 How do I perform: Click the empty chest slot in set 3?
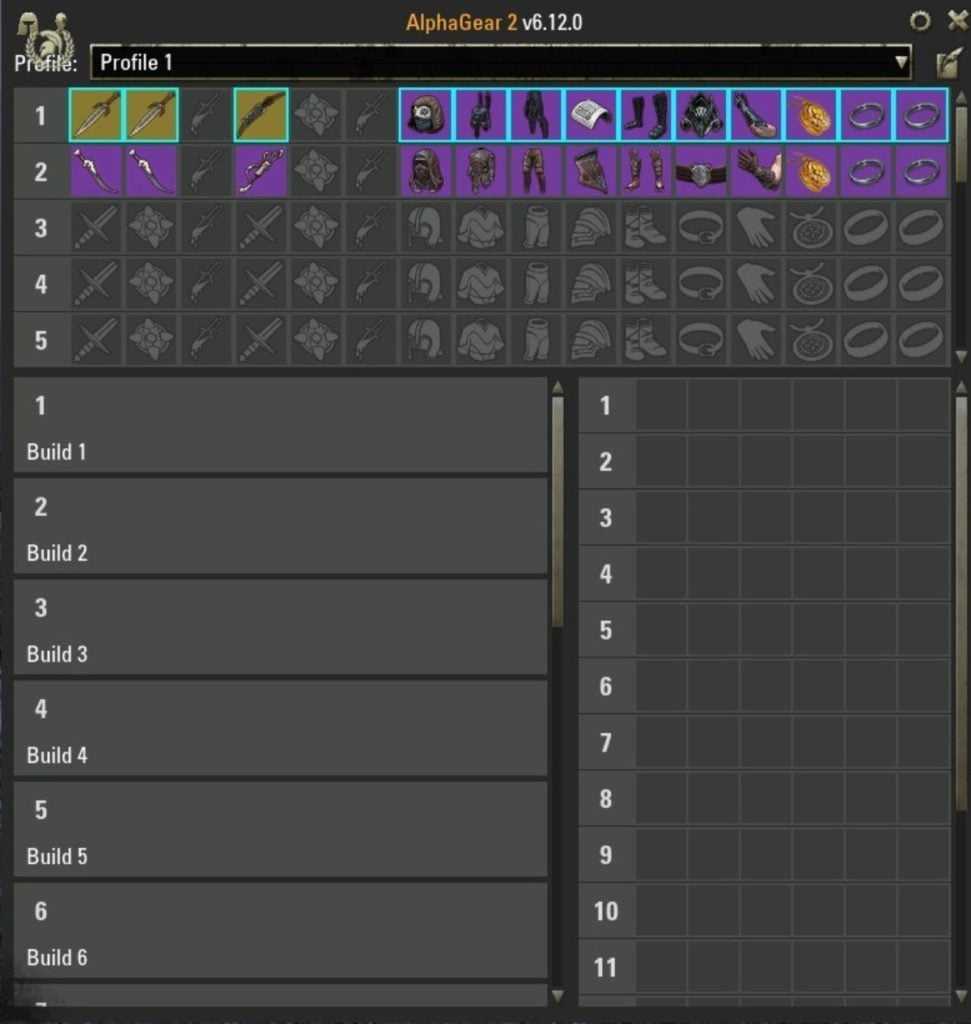click(x=481, y=228)
